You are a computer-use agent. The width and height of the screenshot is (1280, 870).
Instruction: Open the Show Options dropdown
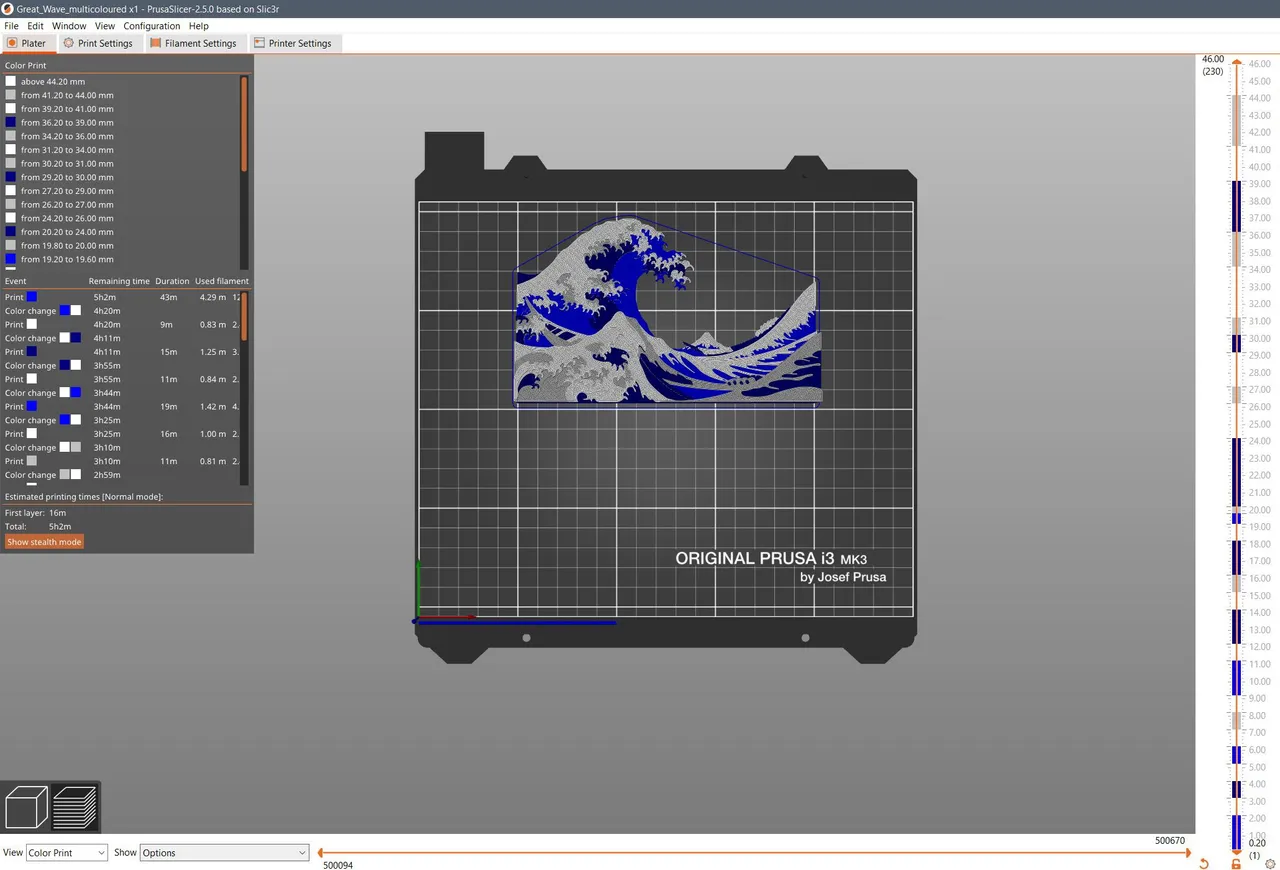(x=224, y=853)
